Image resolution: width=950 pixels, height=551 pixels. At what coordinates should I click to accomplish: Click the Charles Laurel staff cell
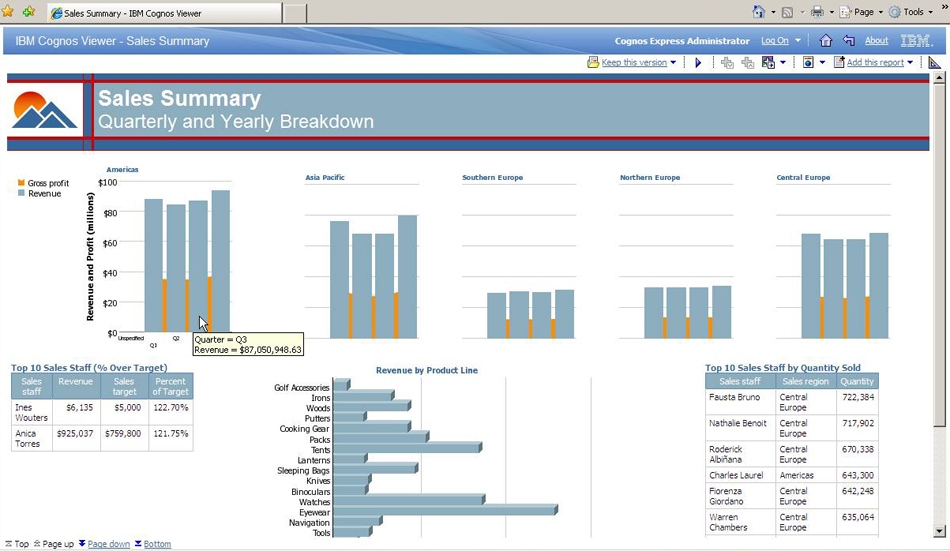(740, 475)
